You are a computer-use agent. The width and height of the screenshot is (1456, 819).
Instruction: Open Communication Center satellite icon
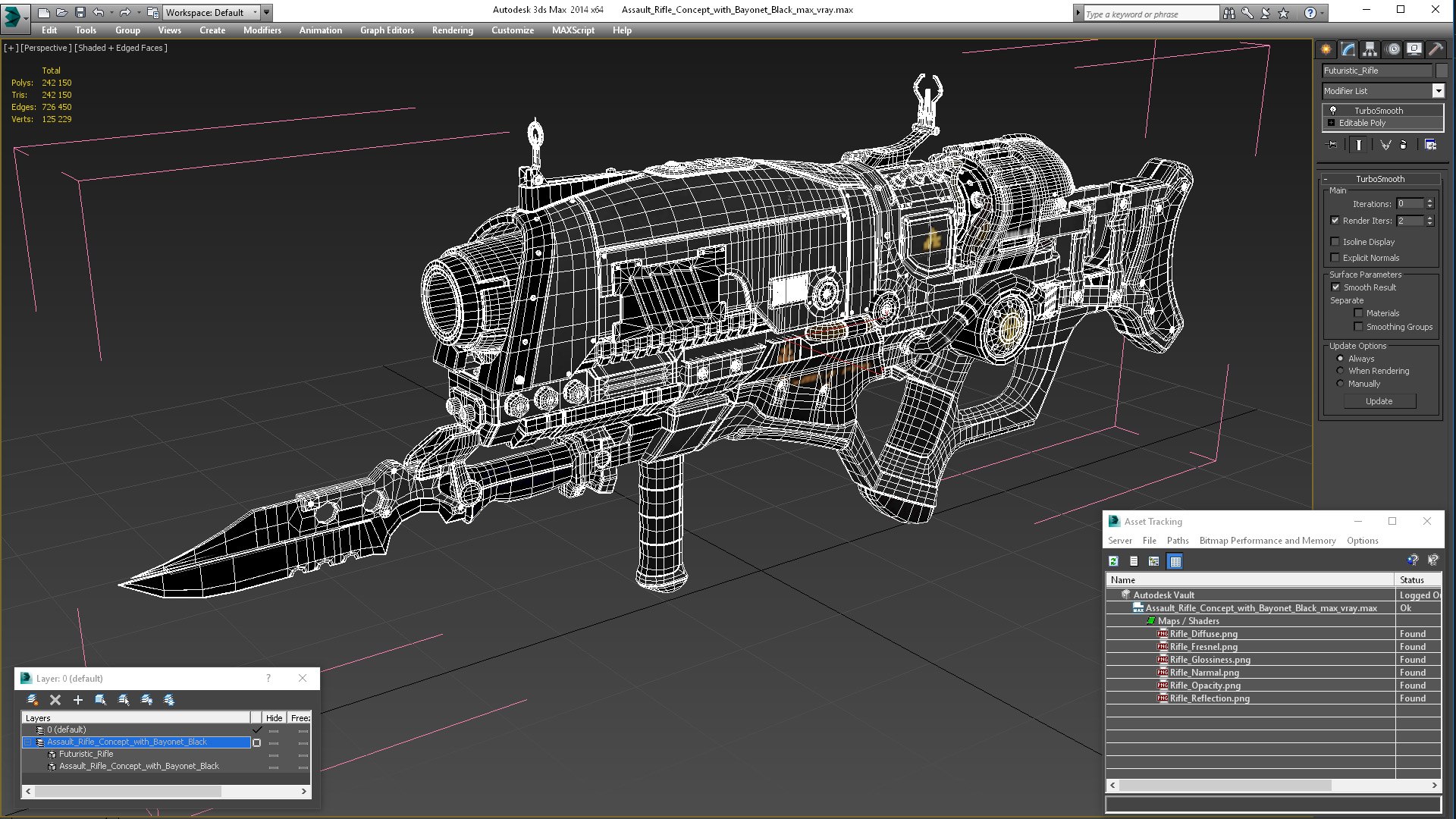(x=1266, y=13)
